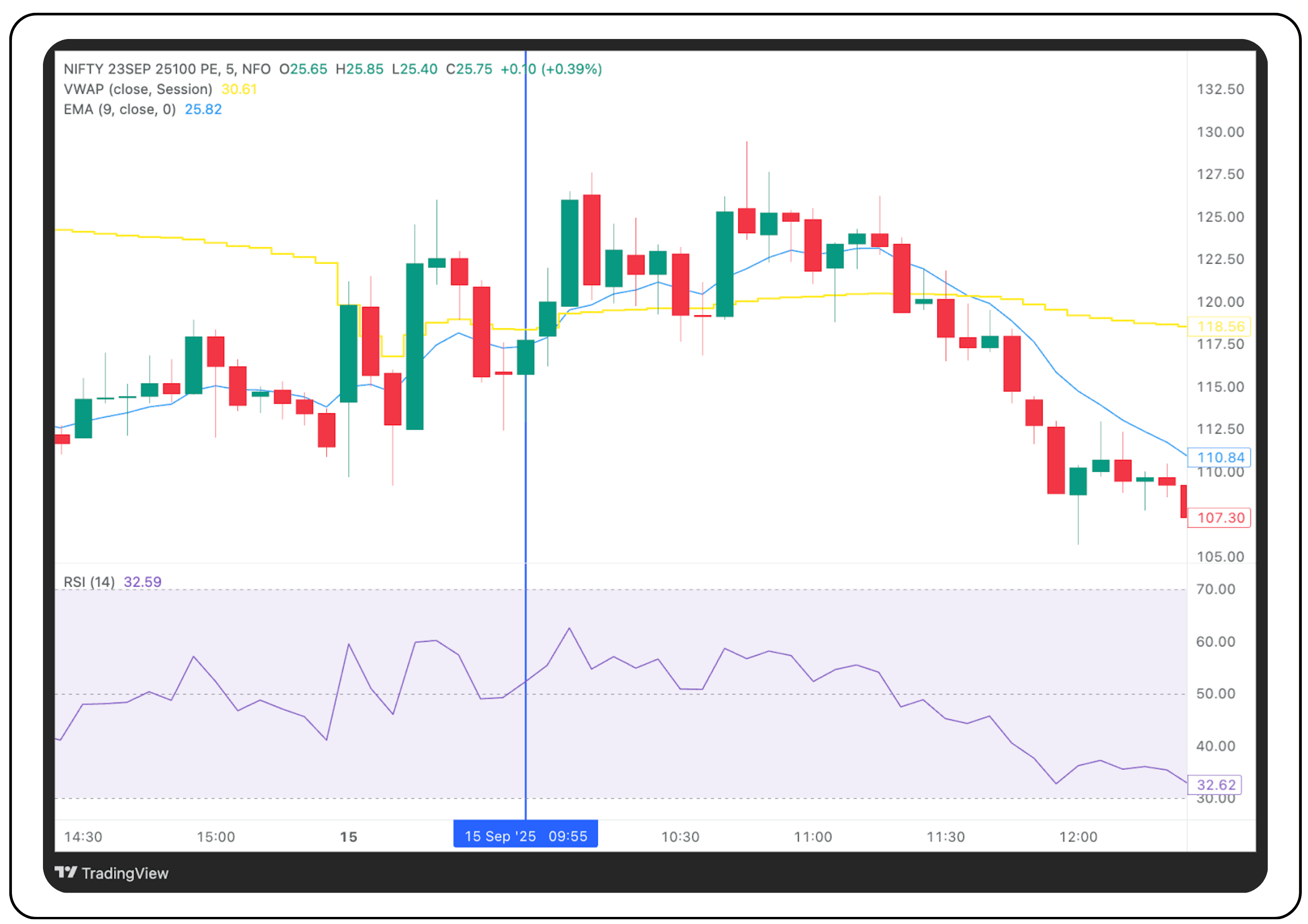Click the 130.00 level on price scale
This screenshot has height=924, width=1308.
1220,132
